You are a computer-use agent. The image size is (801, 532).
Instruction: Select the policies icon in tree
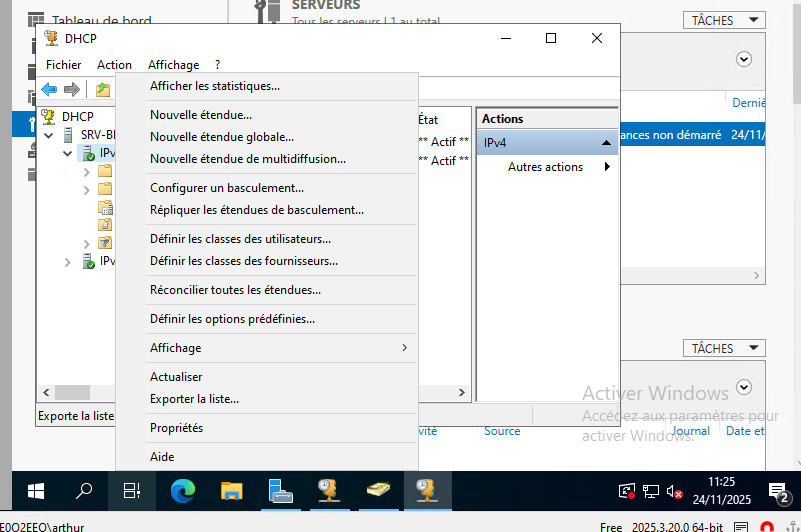105,225
